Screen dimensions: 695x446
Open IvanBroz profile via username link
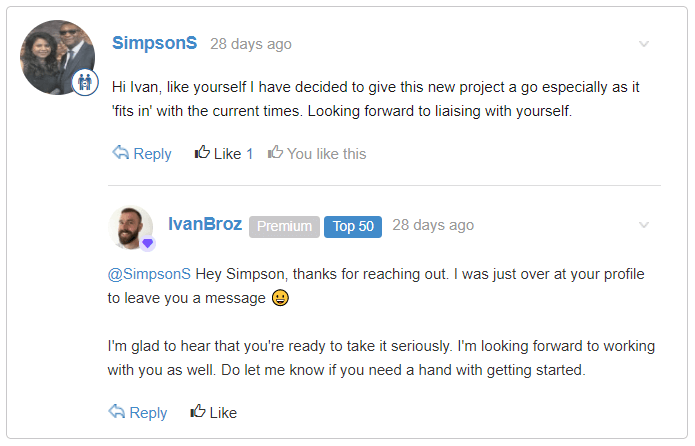click(x=205, y=224)
